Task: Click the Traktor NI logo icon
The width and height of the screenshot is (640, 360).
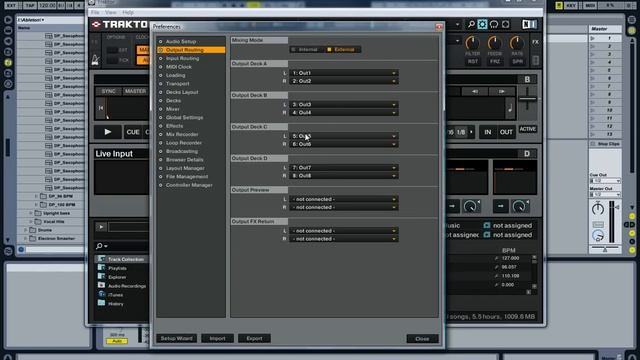Action: coord(529,24)
